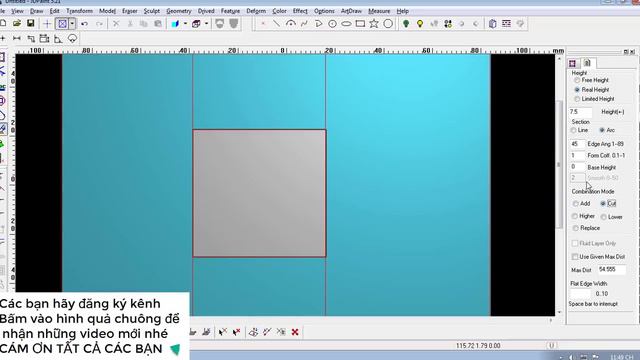The width and height of the screenshot is (640, 360).
Task: Open the View menu
Action: coord(17,11)
